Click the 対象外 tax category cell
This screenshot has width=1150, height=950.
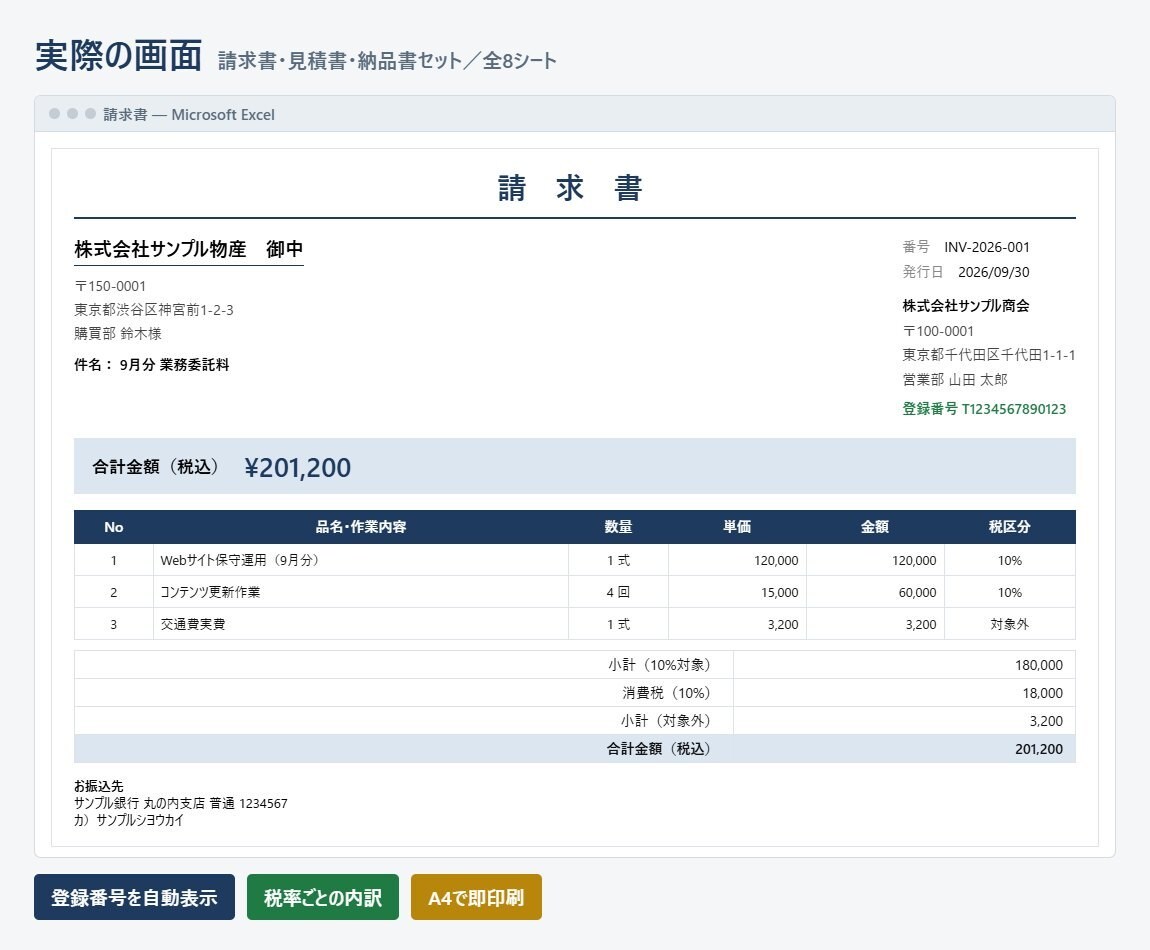[1010, 624]
